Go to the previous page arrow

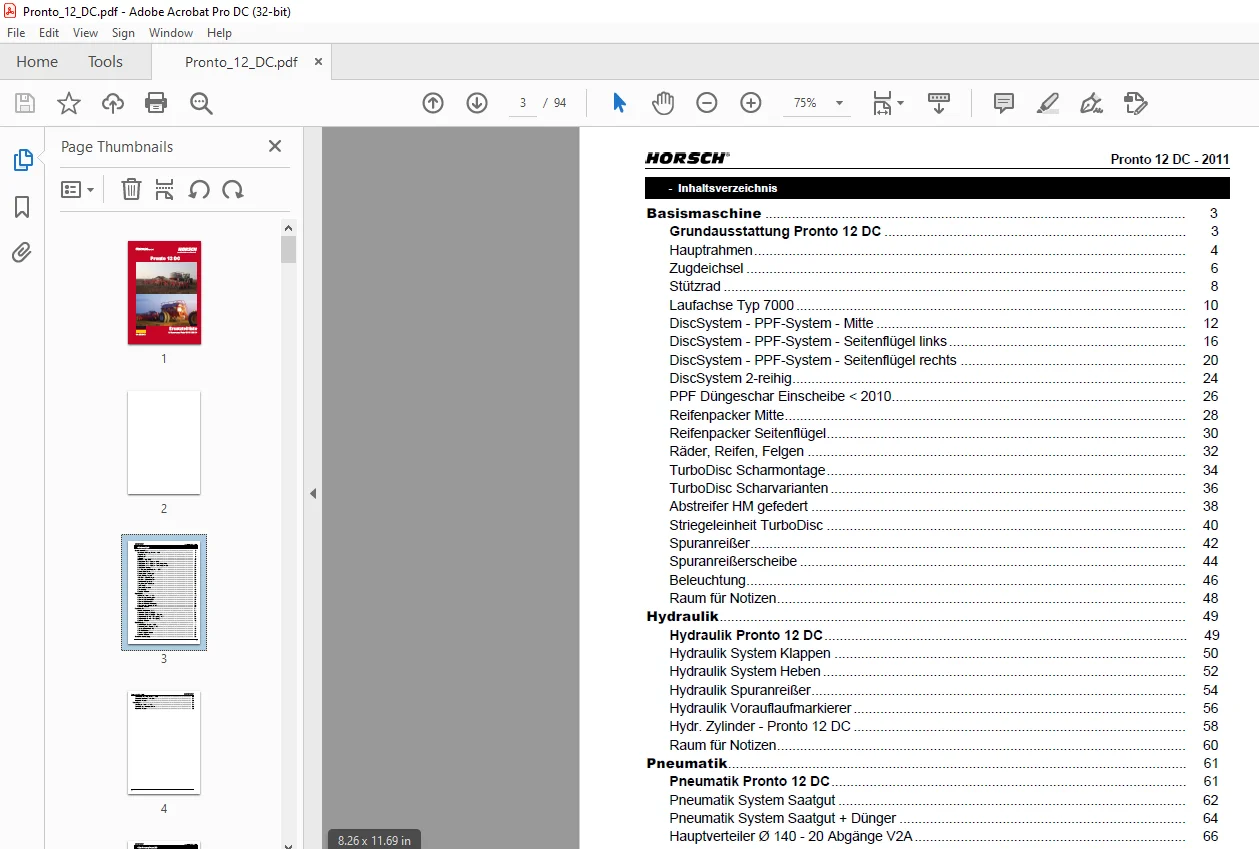pyautogui.click(x=433, y=103)
